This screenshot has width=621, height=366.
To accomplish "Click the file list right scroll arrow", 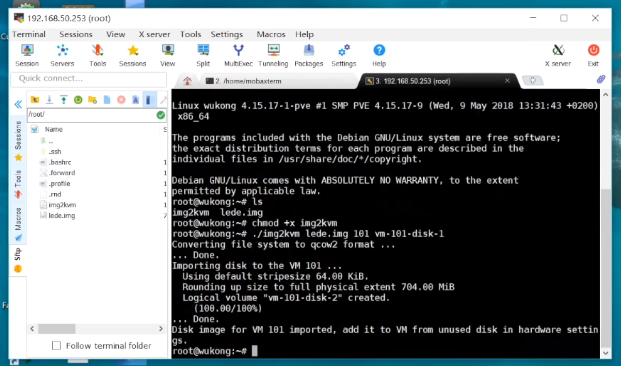I will pyautogui.click(x=161, y=329).
